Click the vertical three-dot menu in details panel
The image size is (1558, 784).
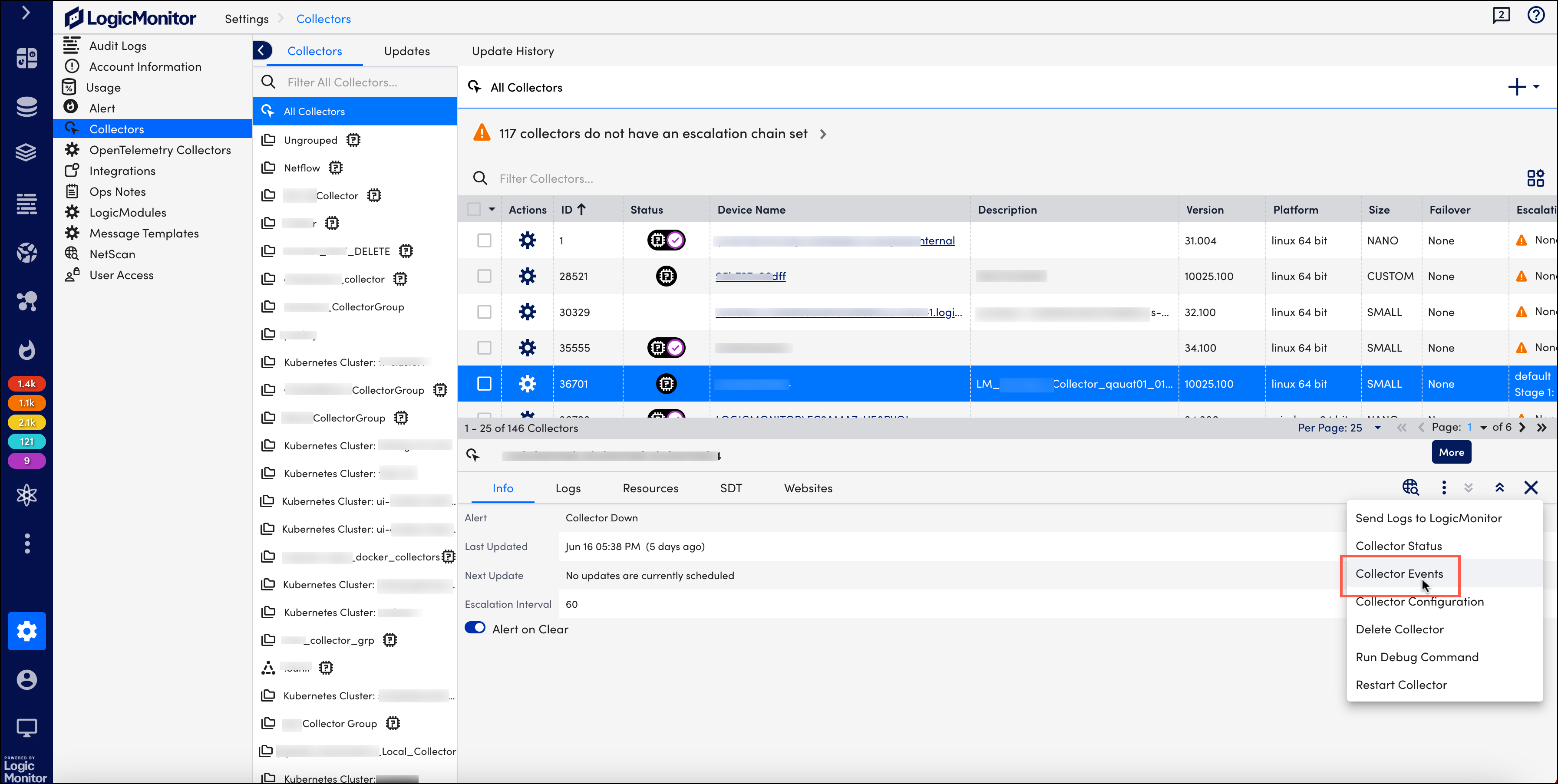(x=1444, y=487)
